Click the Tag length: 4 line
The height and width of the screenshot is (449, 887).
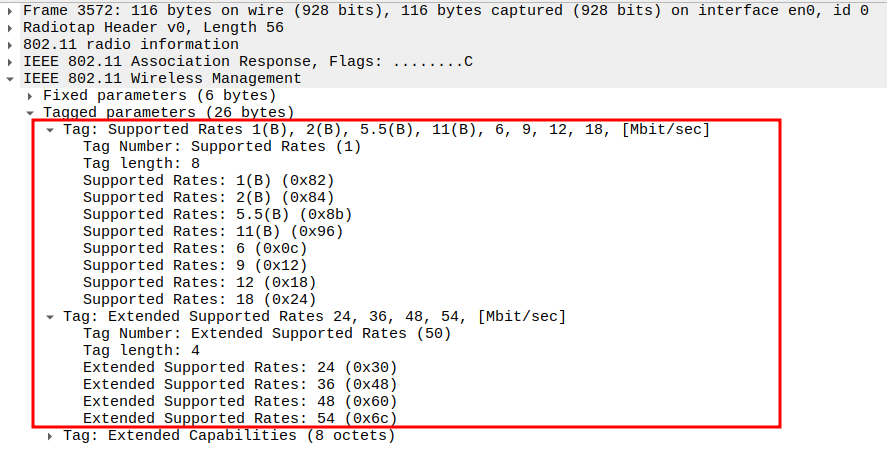click(141, 350)
